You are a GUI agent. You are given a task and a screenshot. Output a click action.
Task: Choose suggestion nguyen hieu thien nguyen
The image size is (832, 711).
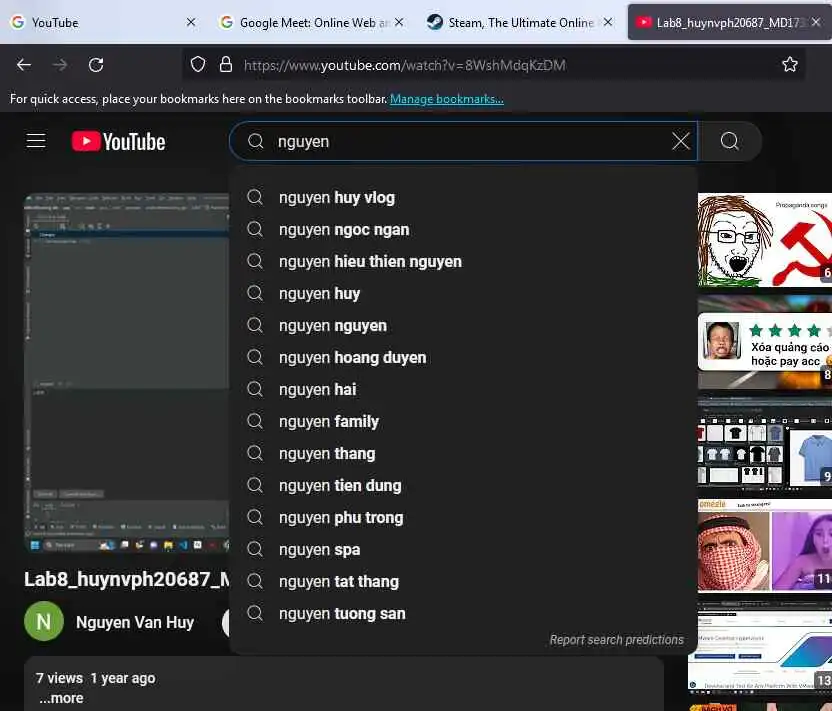tap(464, 262)
